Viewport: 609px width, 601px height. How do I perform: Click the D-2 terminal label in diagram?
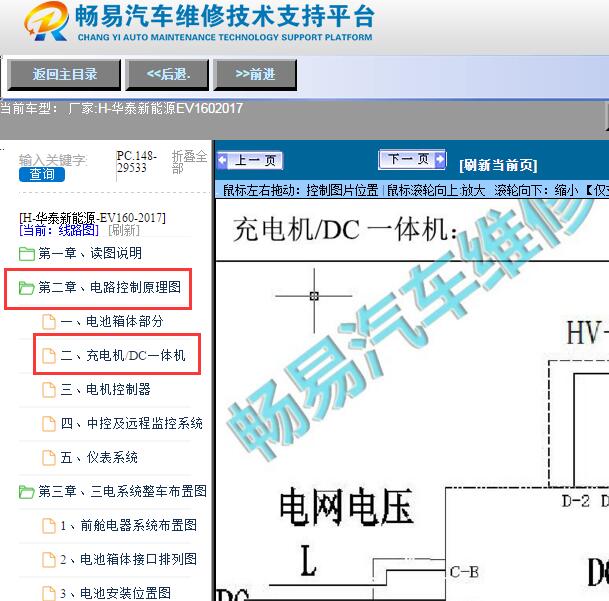(576, 501)
